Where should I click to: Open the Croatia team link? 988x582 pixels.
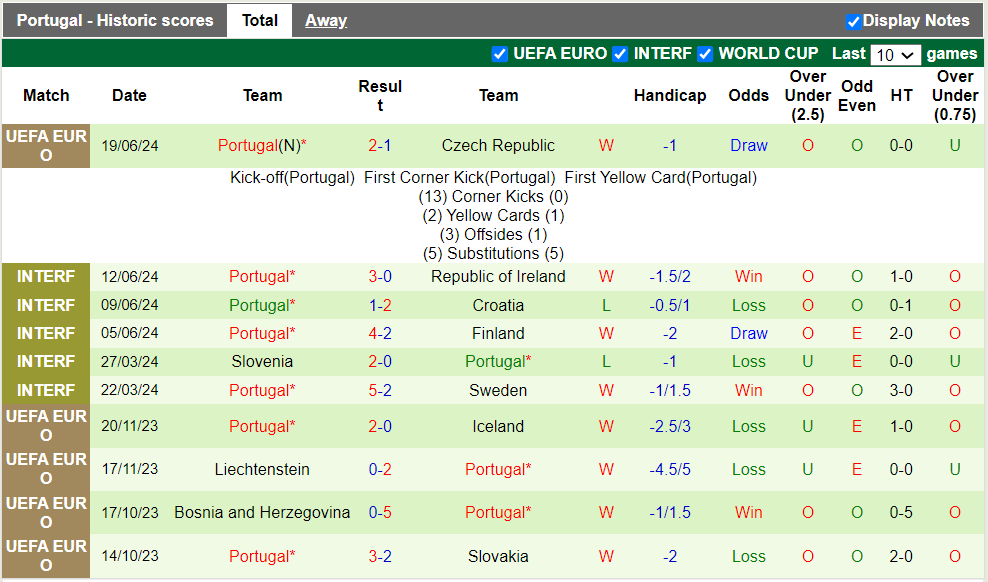(498, 306)
